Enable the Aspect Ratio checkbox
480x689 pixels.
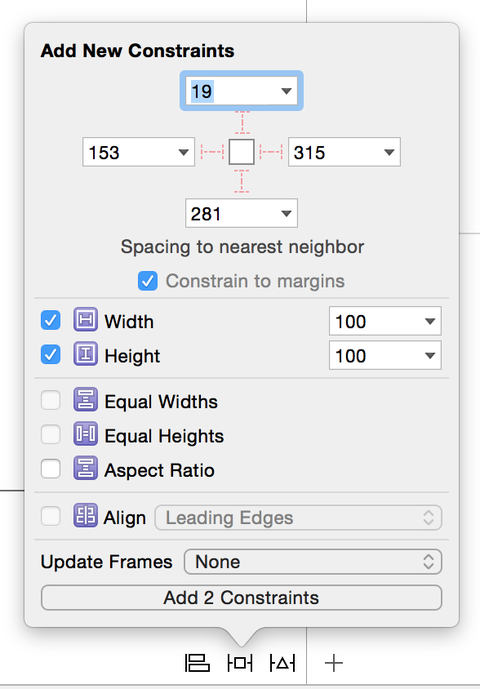(51, 468)
